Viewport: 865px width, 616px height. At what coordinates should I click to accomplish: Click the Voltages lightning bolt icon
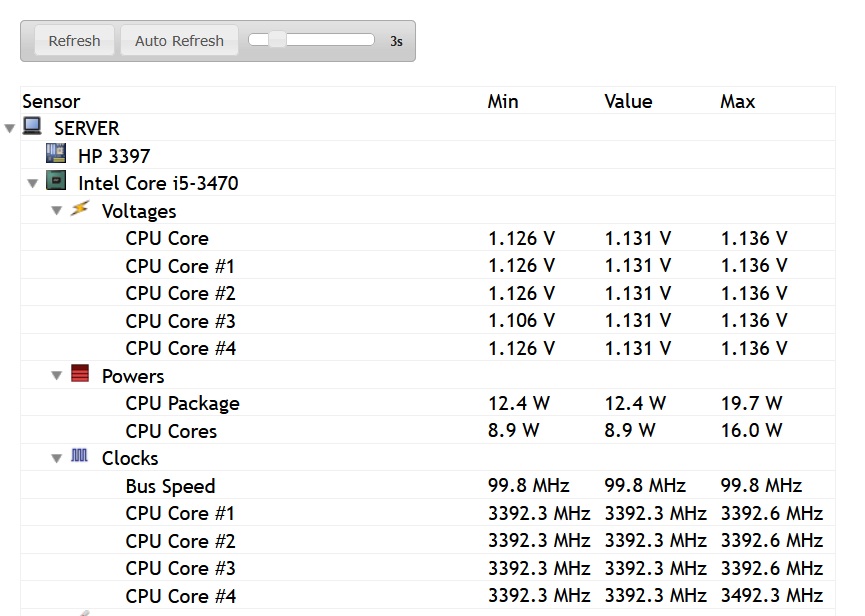click(80, 208)
